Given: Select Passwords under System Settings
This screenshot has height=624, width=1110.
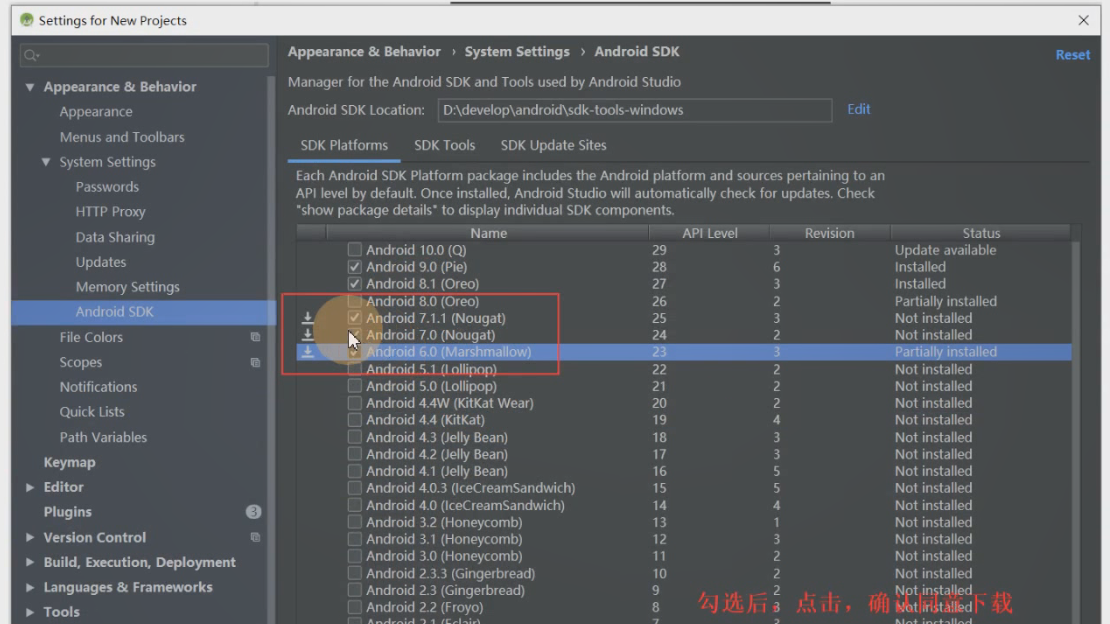Looking at the screenshot, I should [x=107, y=187].
